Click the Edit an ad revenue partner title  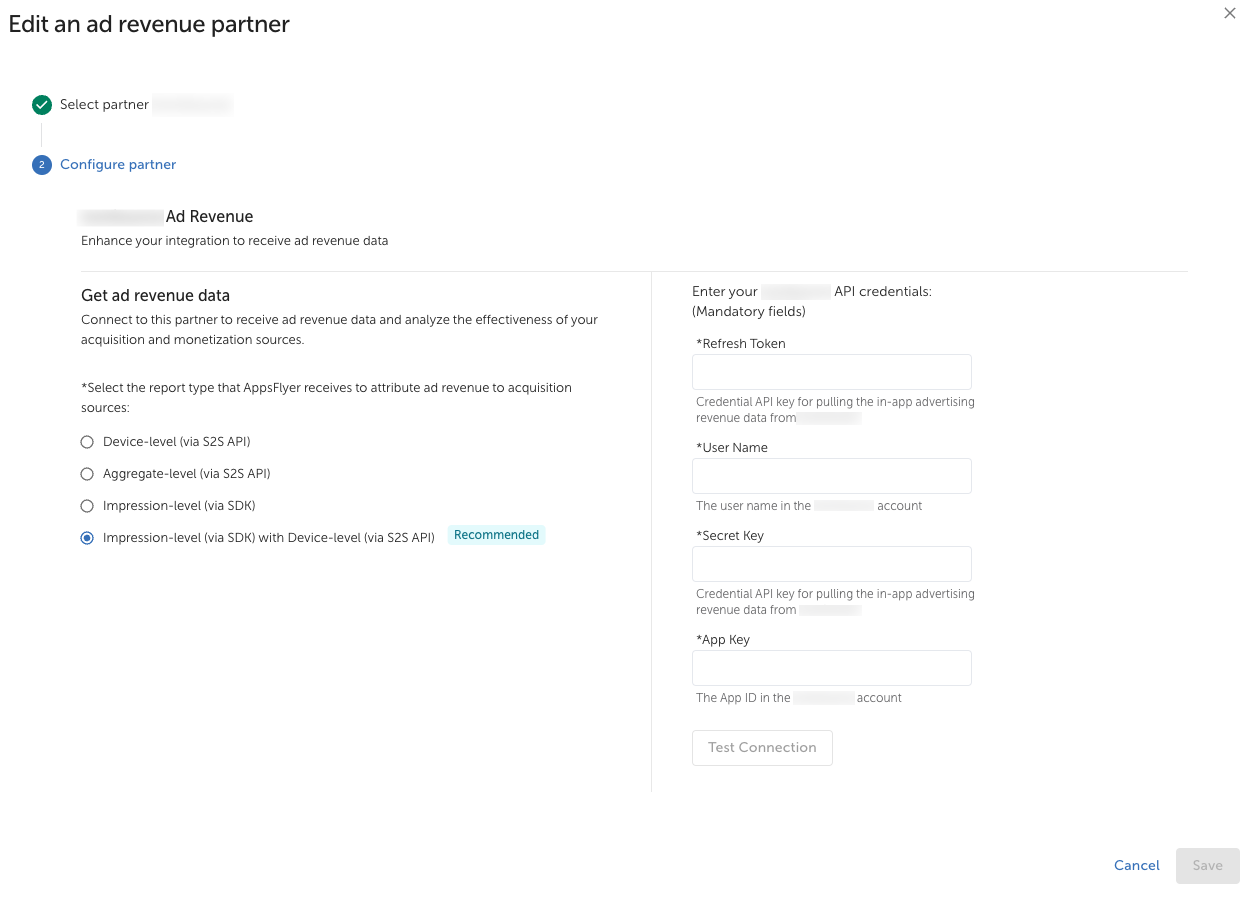(x=149, y=24)
